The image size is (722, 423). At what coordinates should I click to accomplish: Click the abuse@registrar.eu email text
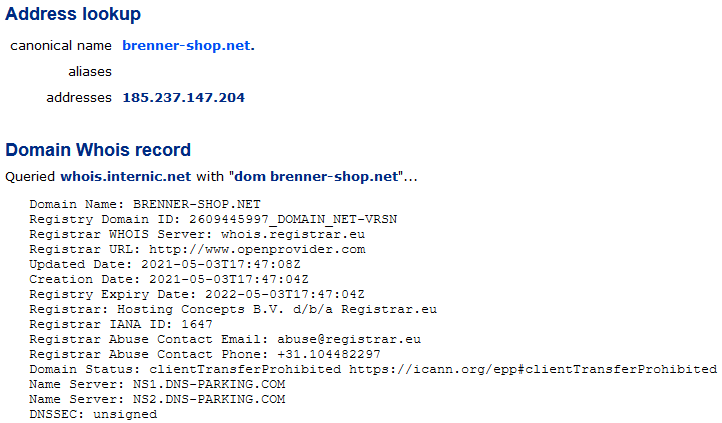(349, 339)
